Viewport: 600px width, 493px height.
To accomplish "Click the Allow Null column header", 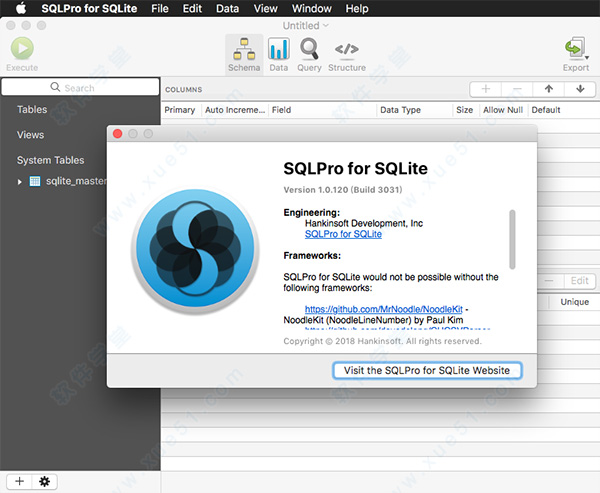I will click(503, 110).
